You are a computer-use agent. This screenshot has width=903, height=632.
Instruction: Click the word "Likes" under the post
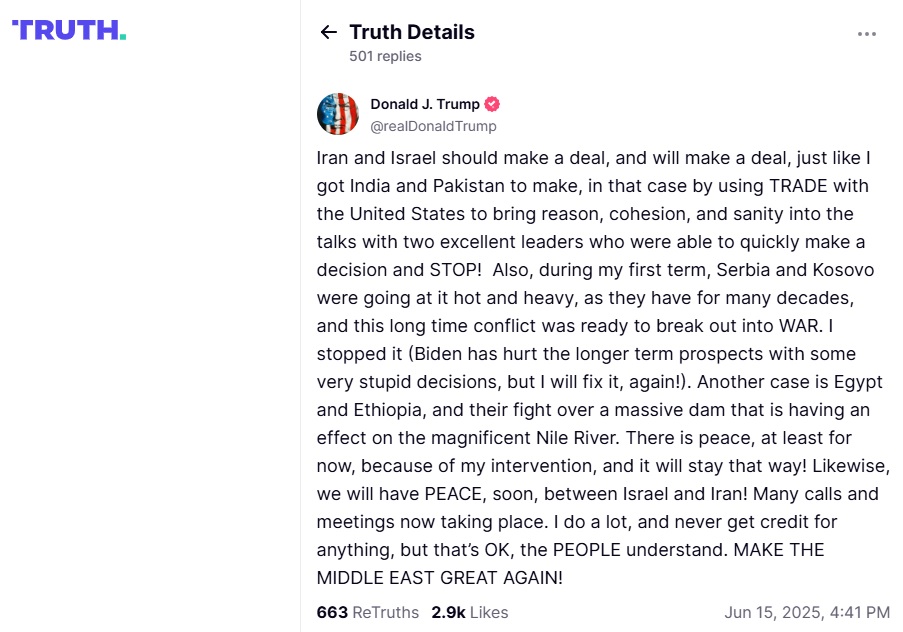(488, 612)
